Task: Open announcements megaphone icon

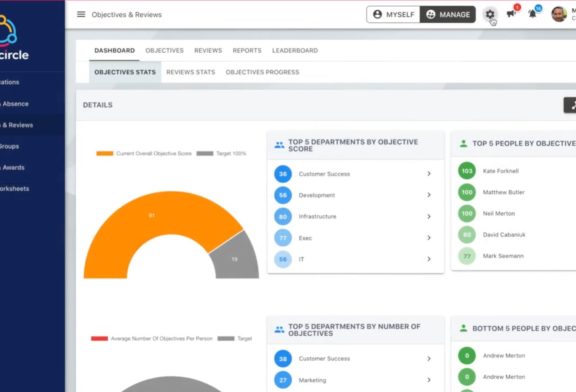Action: (x=511, y=14)
